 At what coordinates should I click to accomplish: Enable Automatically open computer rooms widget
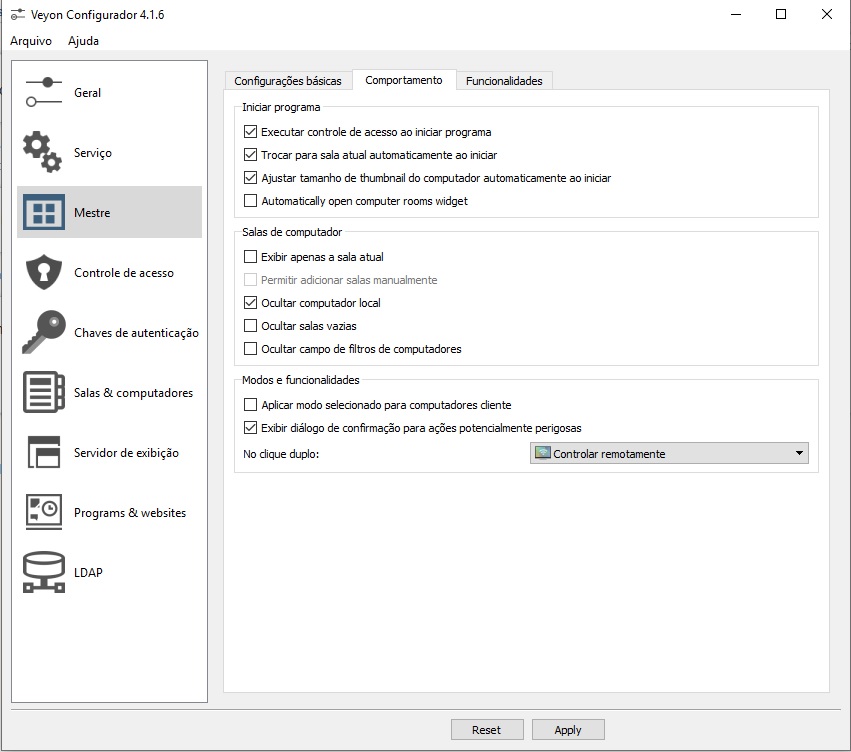(x=251, y=201)
